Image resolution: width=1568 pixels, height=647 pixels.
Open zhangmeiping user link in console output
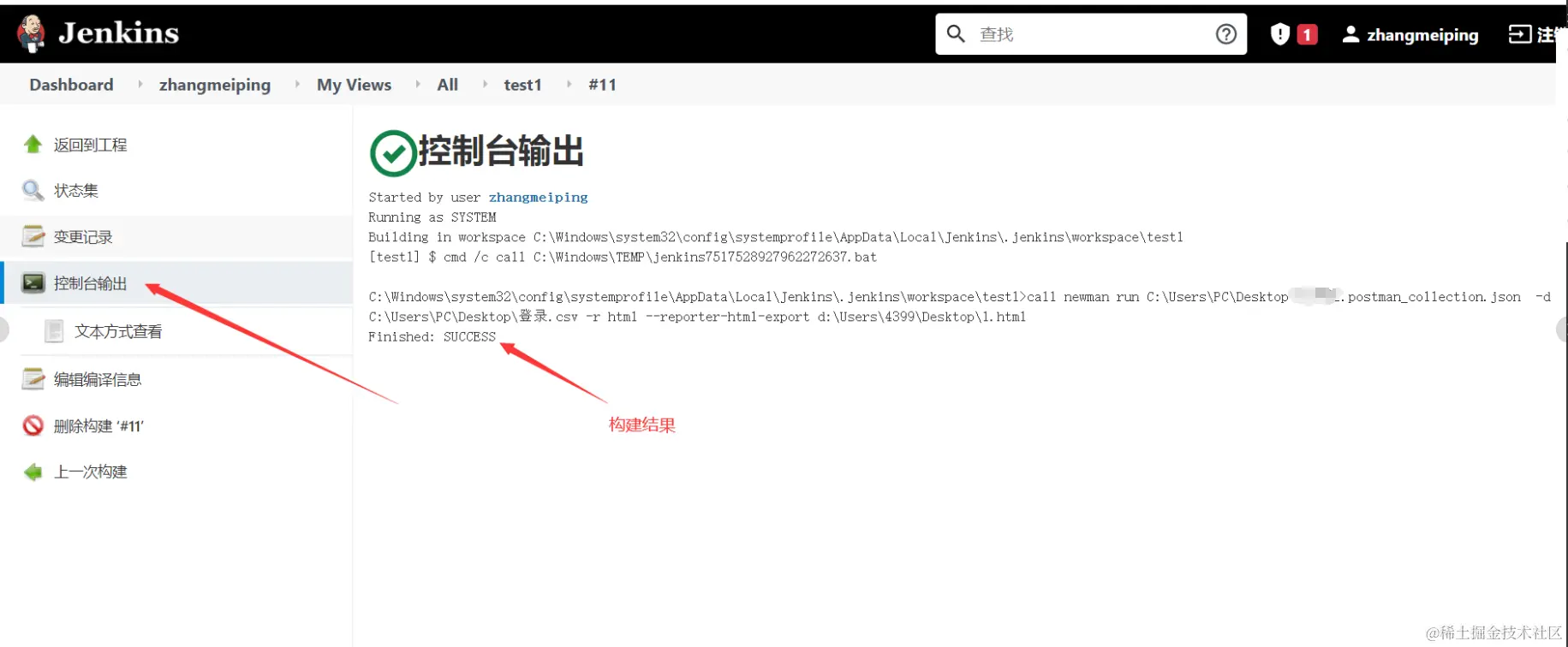click(x=538, y=198)
